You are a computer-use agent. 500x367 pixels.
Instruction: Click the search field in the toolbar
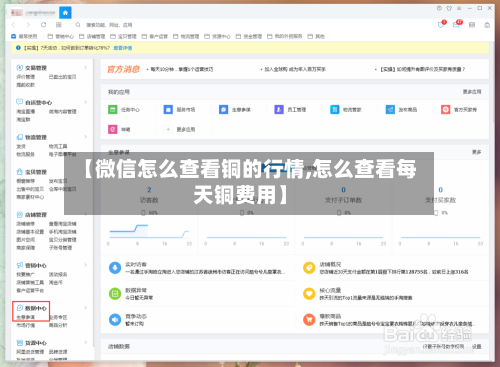coord(109,25)
